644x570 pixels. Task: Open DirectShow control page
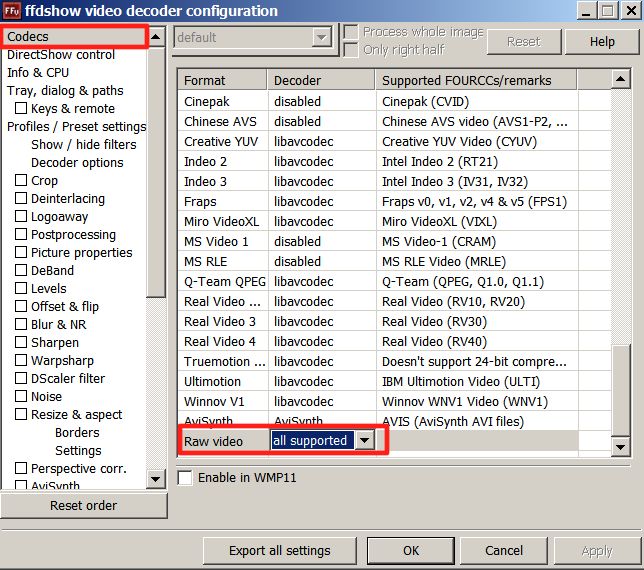[x=61, y=55]
